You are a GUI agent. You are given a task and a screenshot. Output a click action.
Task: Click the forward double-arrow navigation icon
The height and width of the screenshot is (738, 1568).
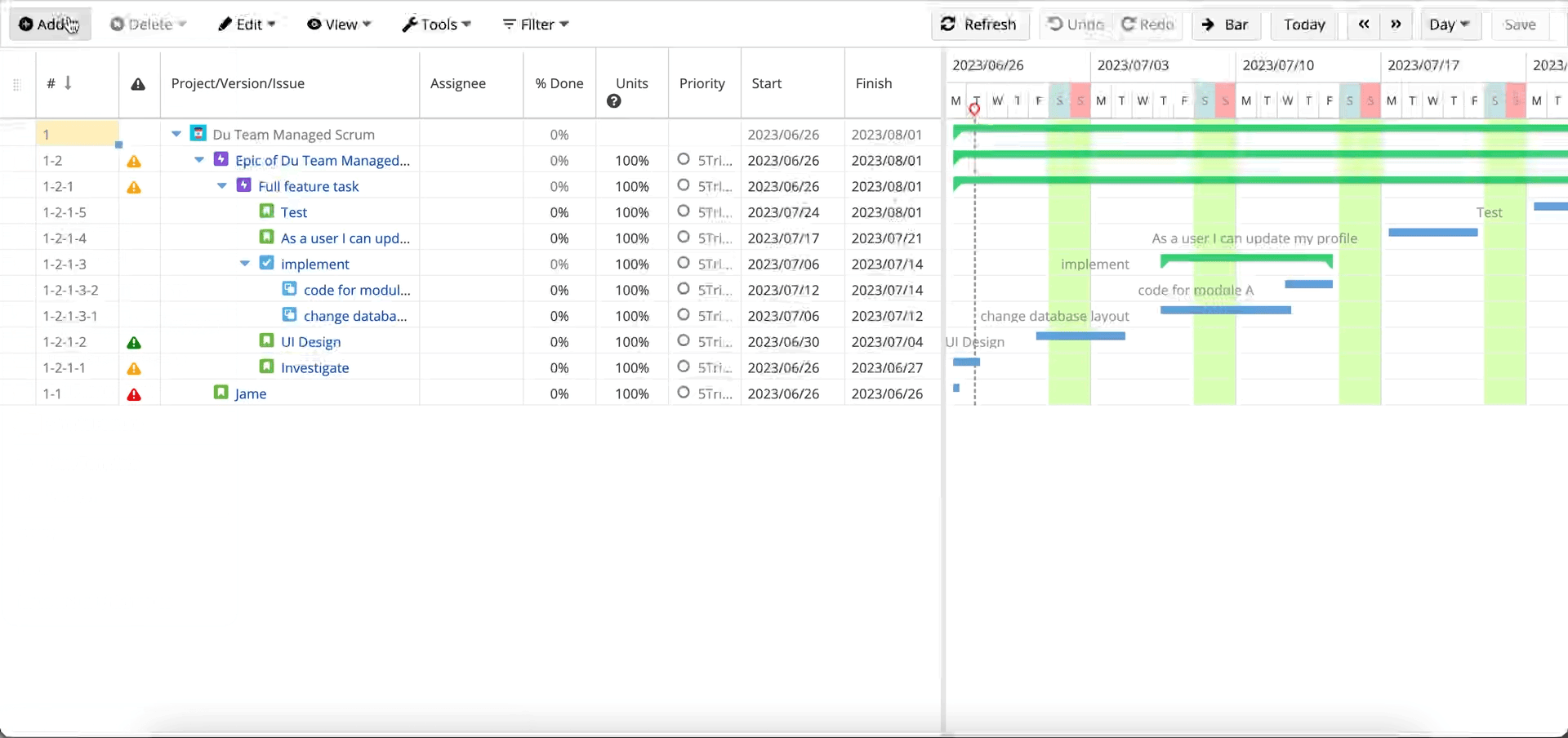click(x=1396, y=24)
